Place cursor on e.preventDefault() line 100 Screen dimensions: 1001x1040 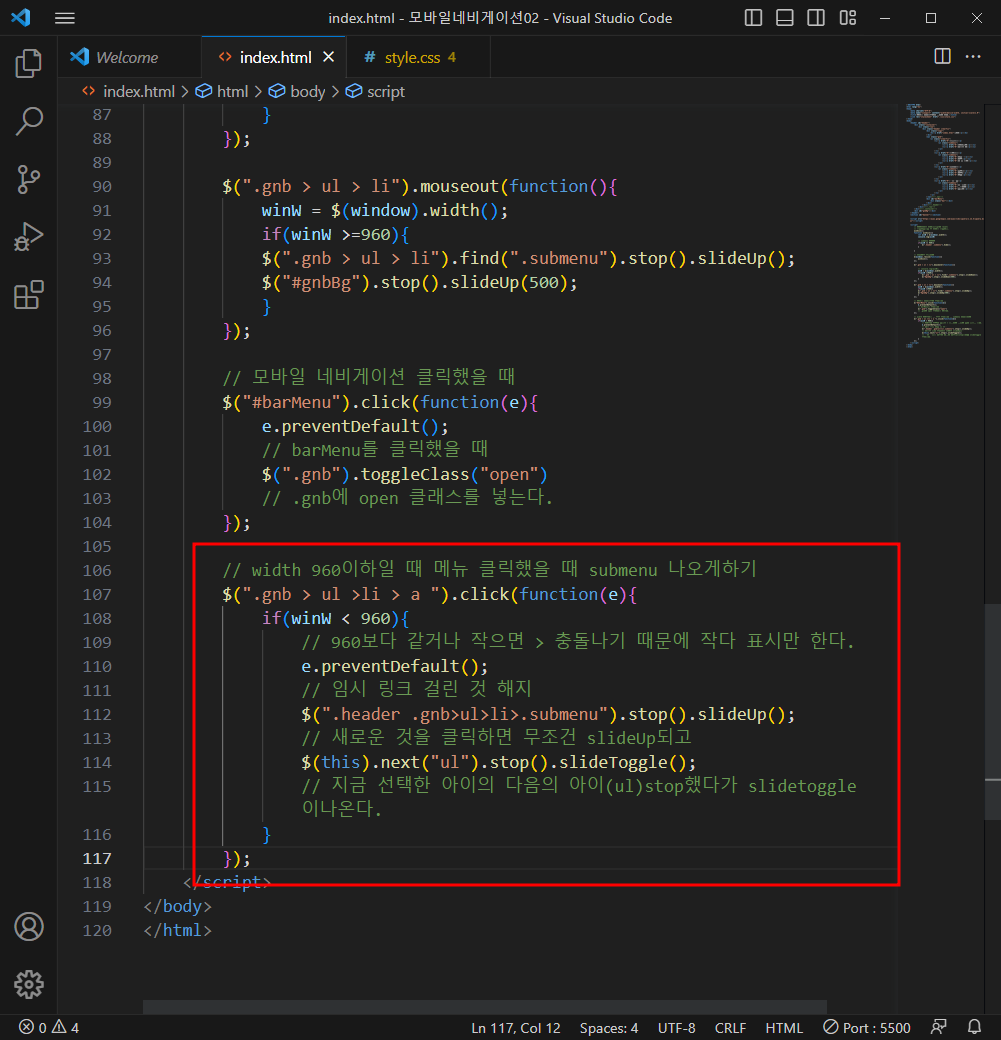click(x=355, y=426)
